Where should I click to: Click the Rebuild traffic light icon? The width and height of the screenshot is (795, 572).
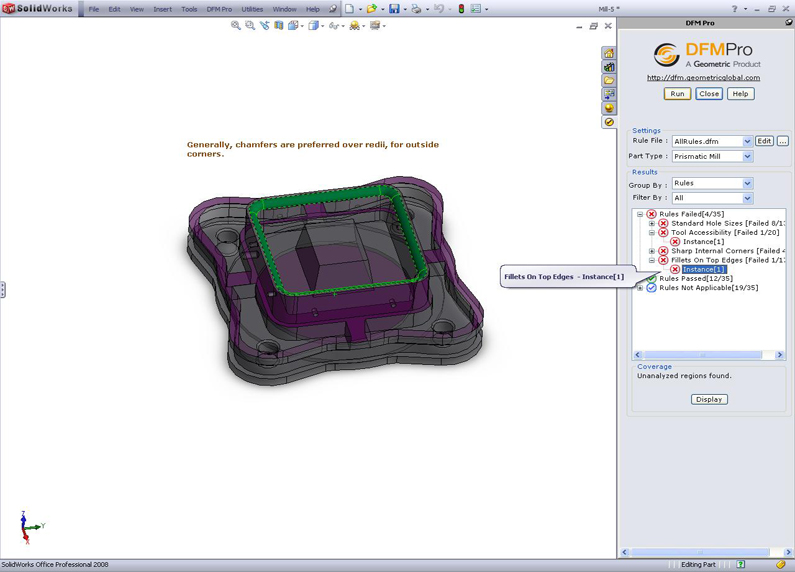coord(461,9)
